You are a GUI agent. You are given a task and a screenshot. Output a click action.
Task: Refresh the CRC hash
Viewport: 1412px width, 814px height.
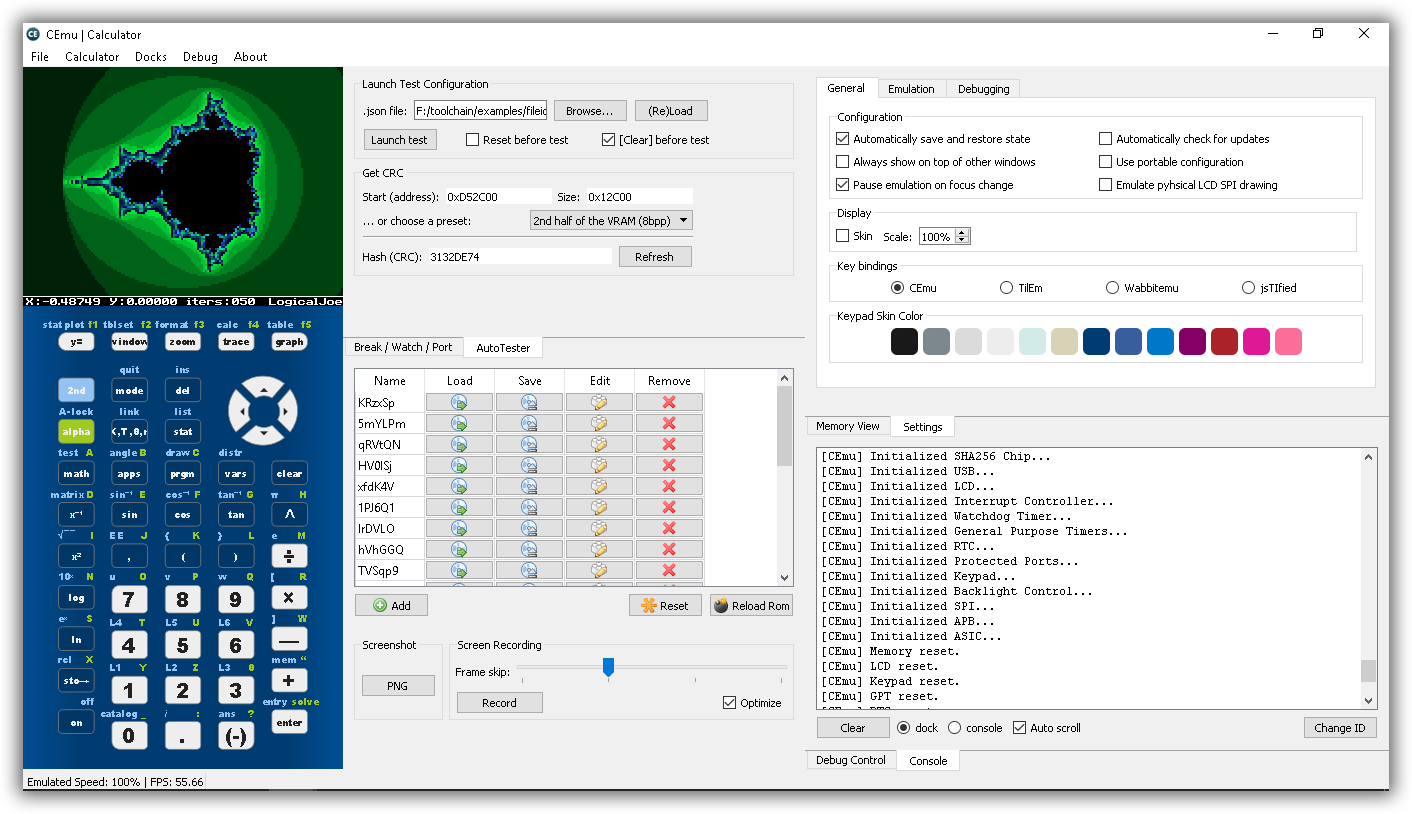(655, 256)
